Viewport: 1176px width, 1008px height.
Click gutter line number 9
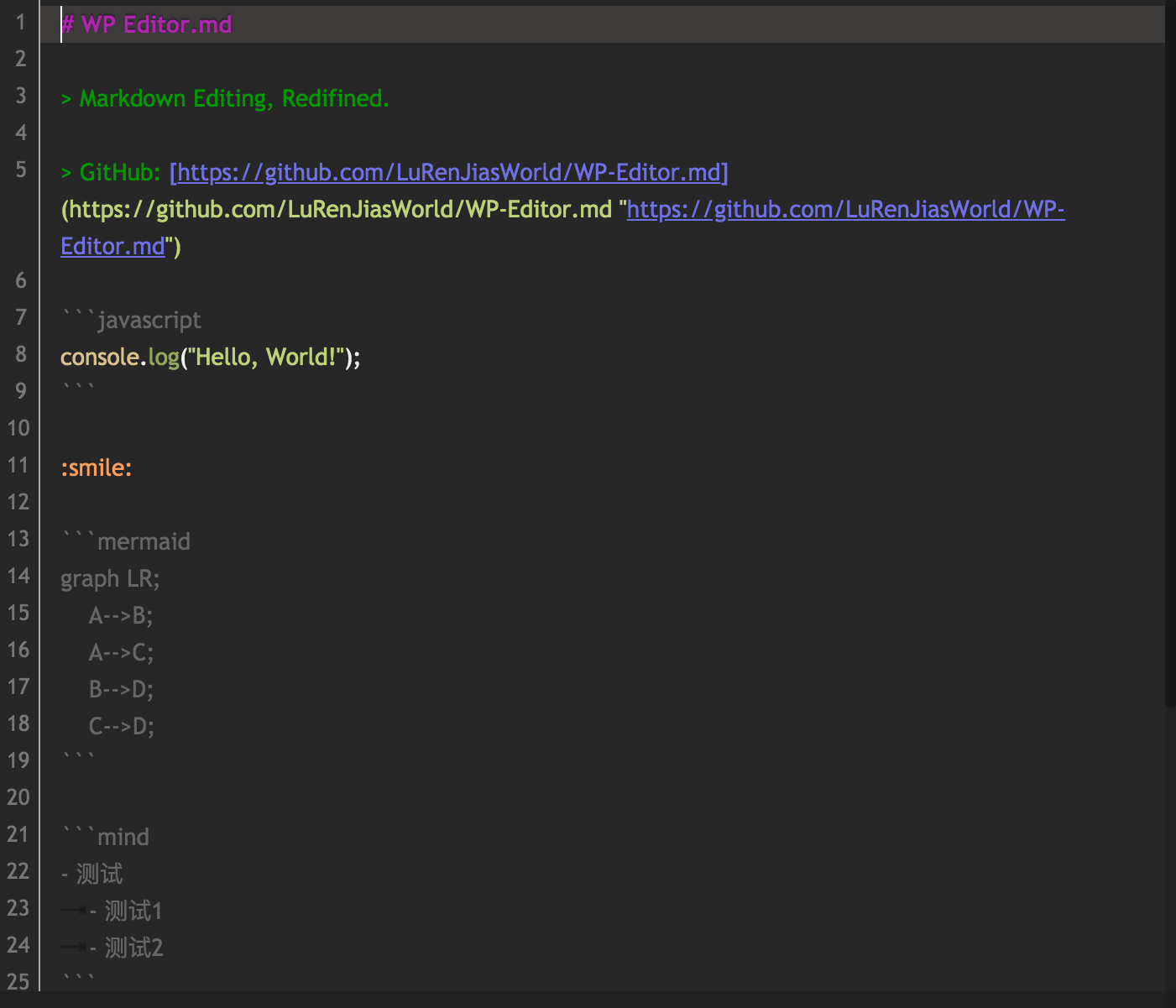pyautogui.click(x=21, y=391)
